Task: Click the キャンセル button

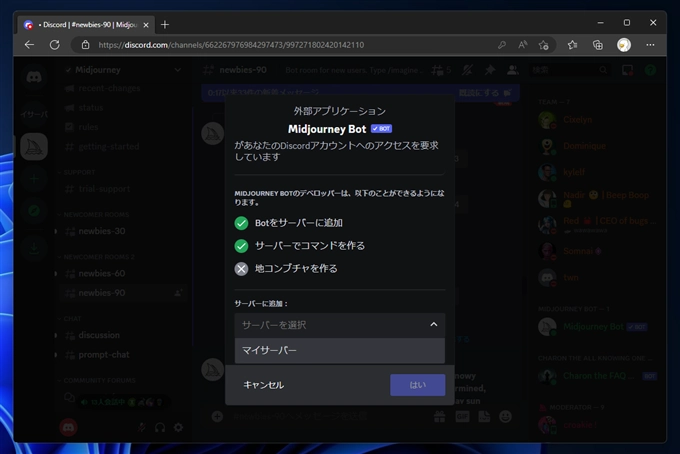Action: pyautogui.click(x=263, y=385)
